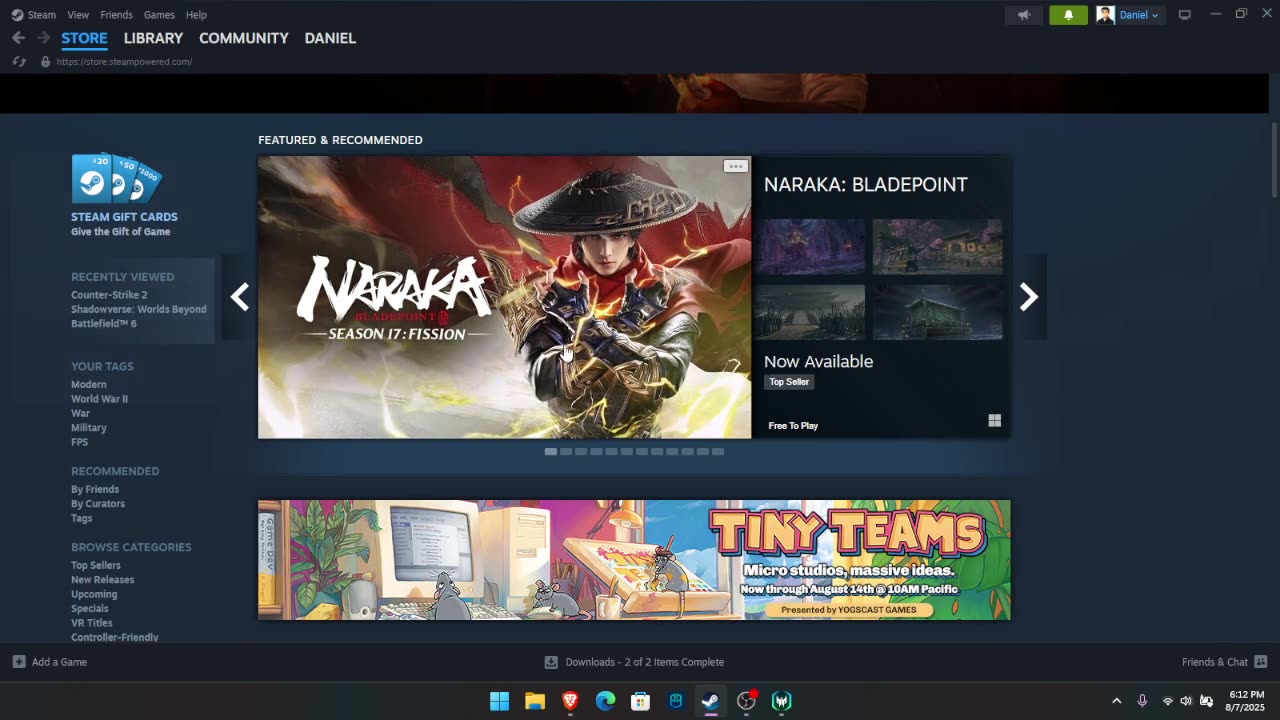Open the taskbar clock and date

pyautogui.click(x=1247, y=701)
